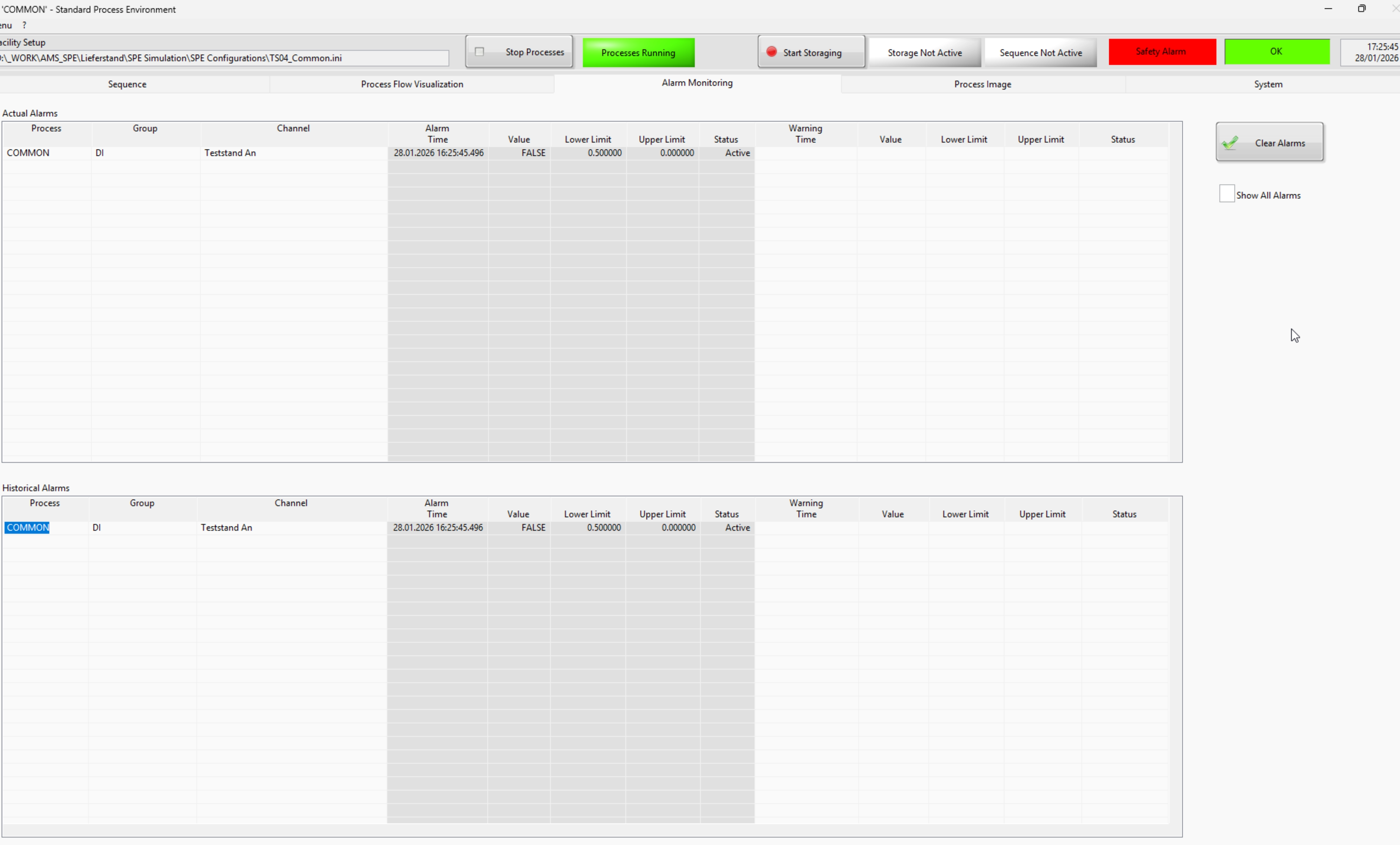Enable the Show All Alarms checkbox
1400x845 pixels.
1227,194
